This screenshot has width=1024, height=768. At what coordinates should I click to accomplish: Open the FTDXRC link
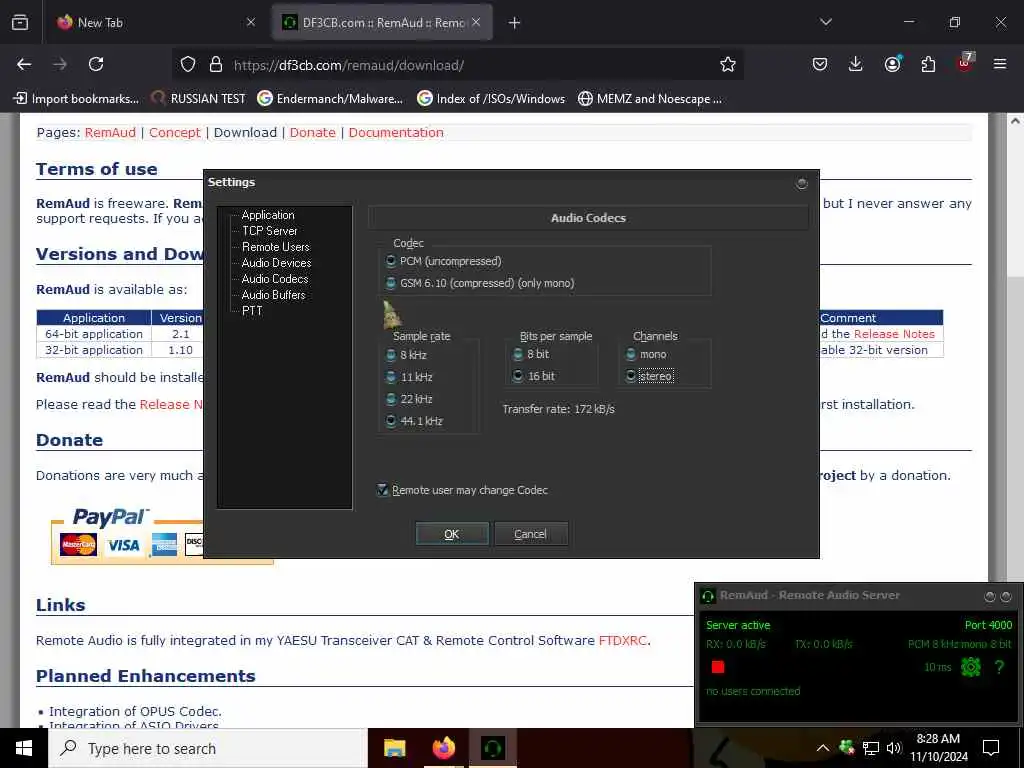click(x=622, y=641)
